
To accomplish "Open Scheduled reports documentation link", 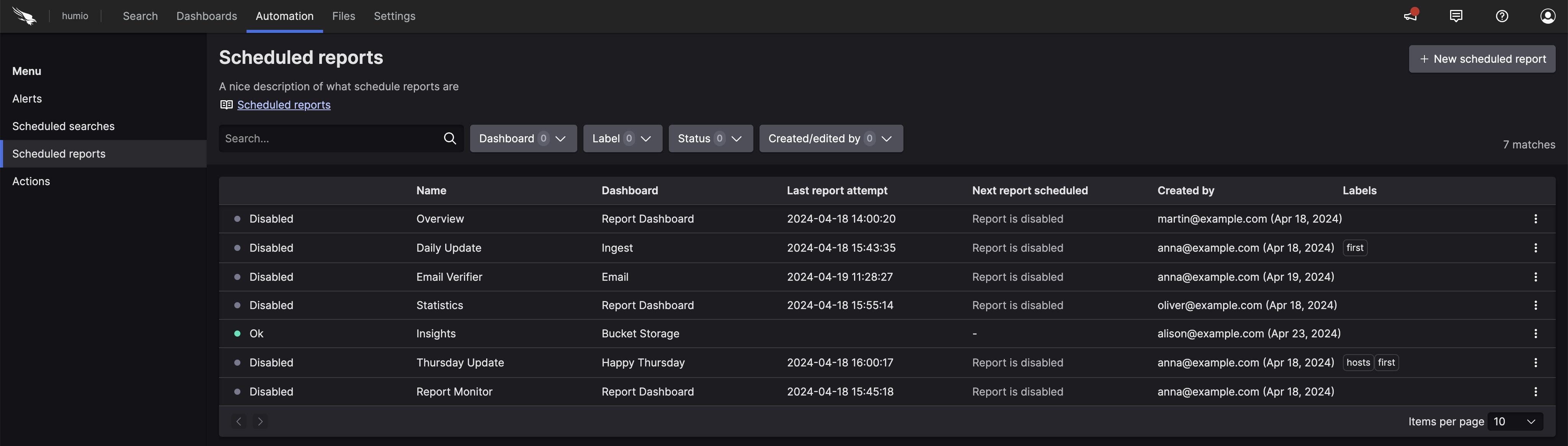I will [284, 105].
